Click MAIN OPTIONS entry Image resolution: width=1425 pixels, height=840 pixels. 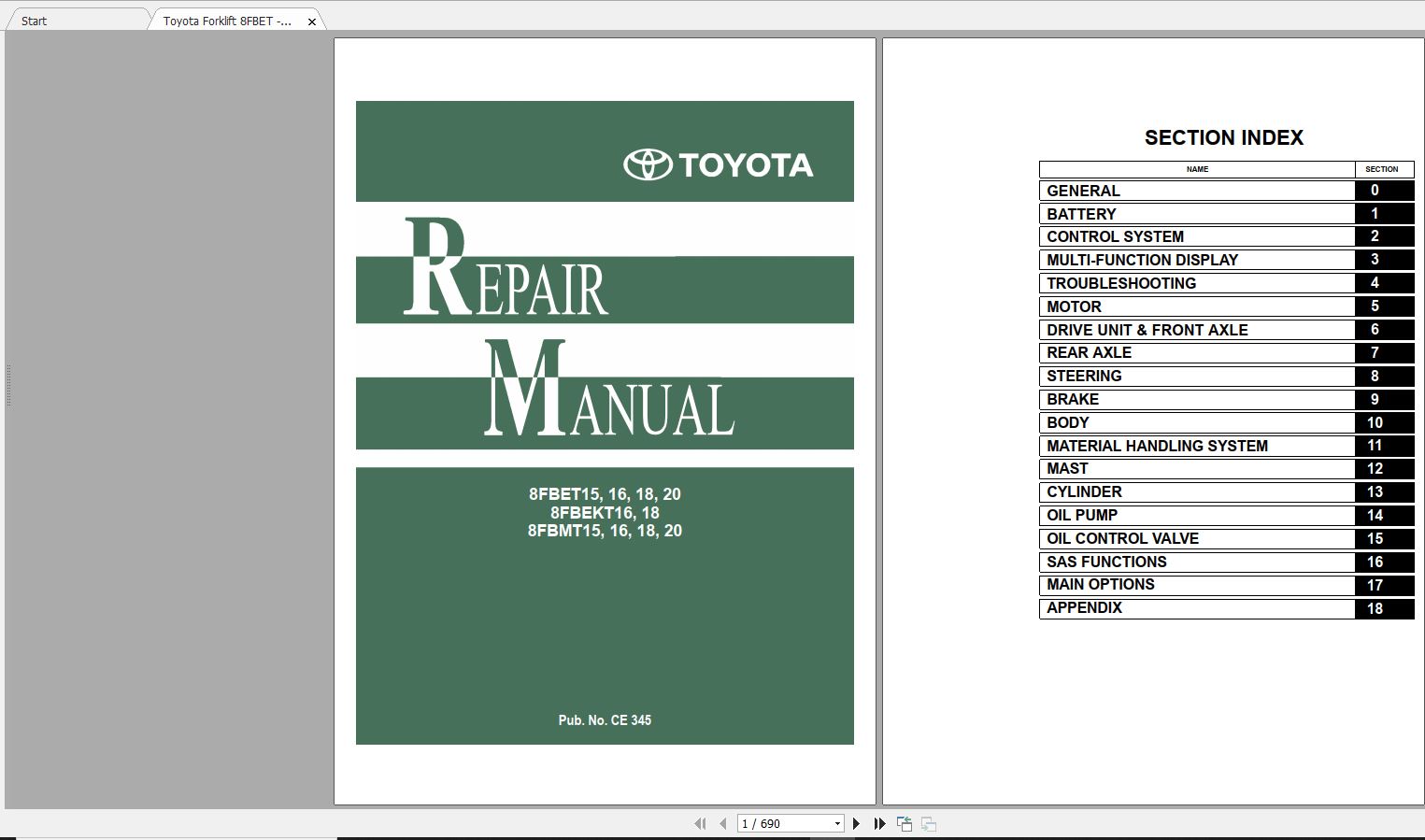[1197, 584]
